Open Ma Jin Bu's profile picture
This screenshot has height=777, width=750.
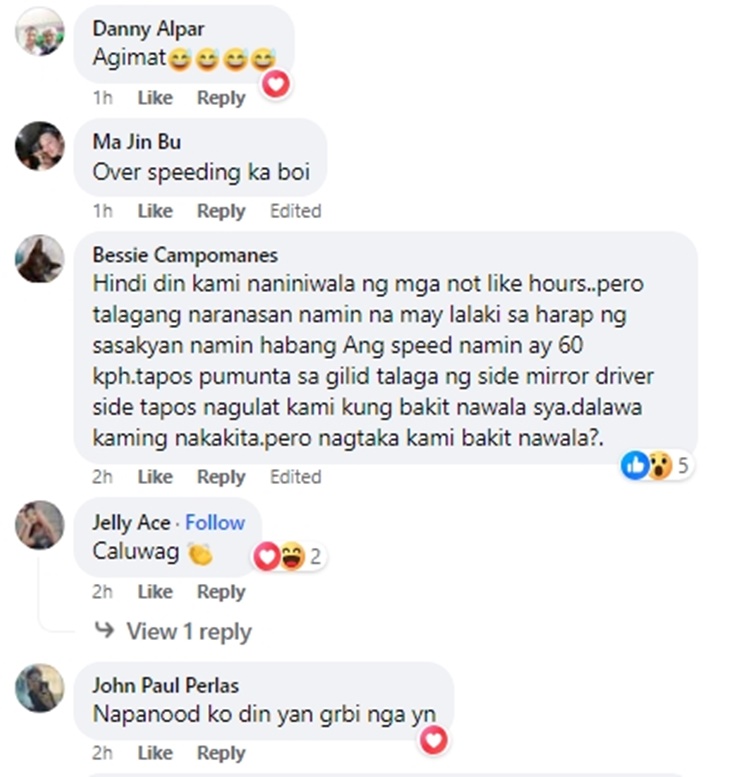click(x=40, y=146)
